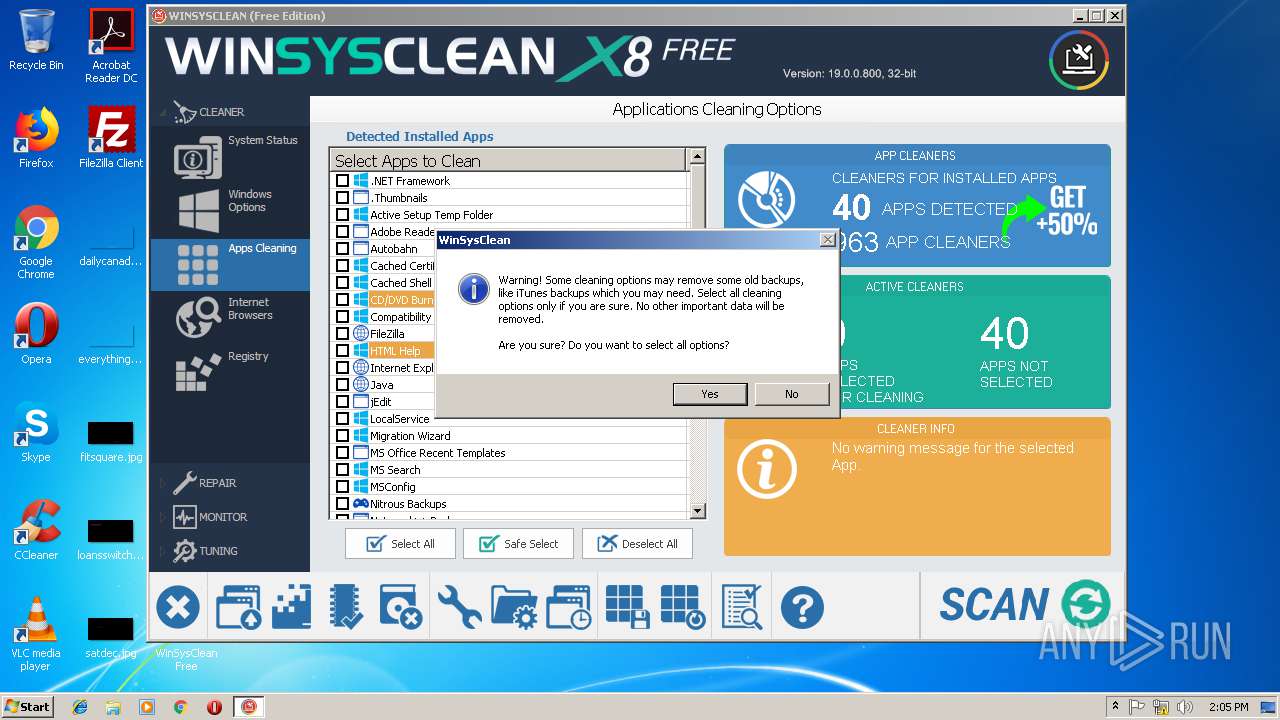The image size is (1280, 720).
Task: Click the Safe Select button
Action: [x=519, y=544]
